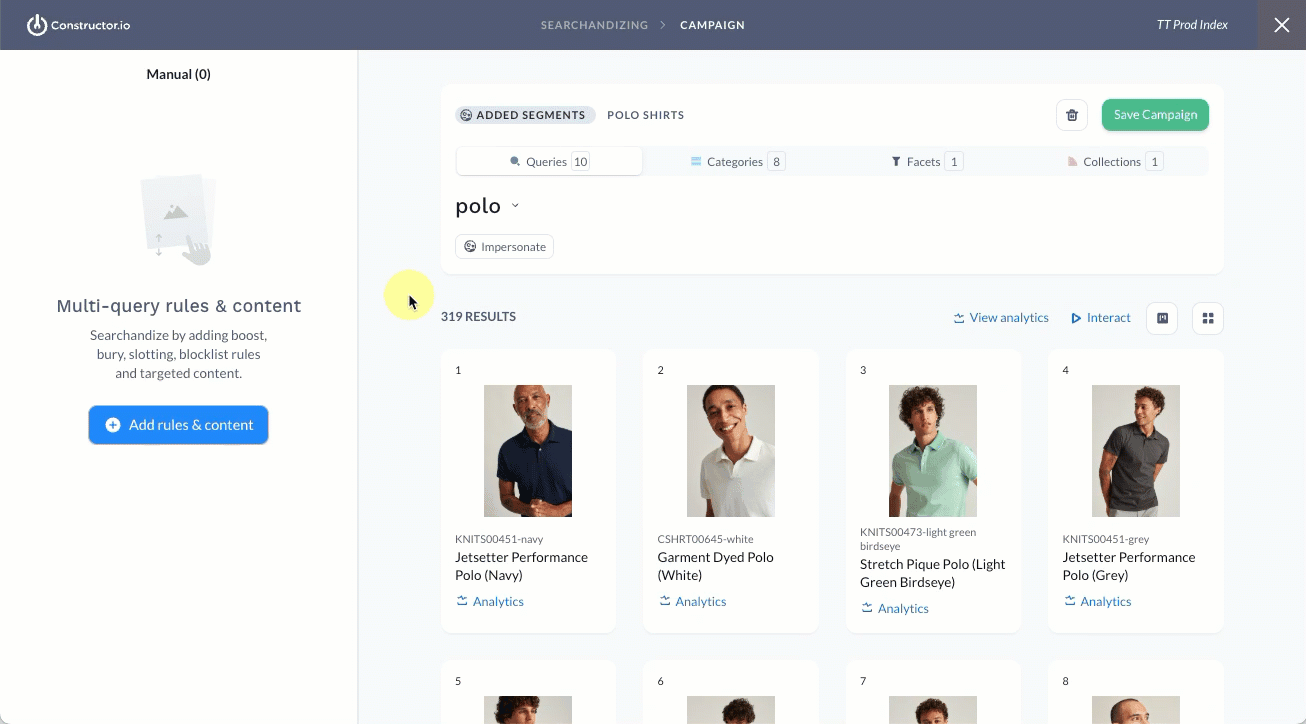Click Save Campaign button
The height and width of the screenshot is (724, 1306).
tap(1155, 115)
